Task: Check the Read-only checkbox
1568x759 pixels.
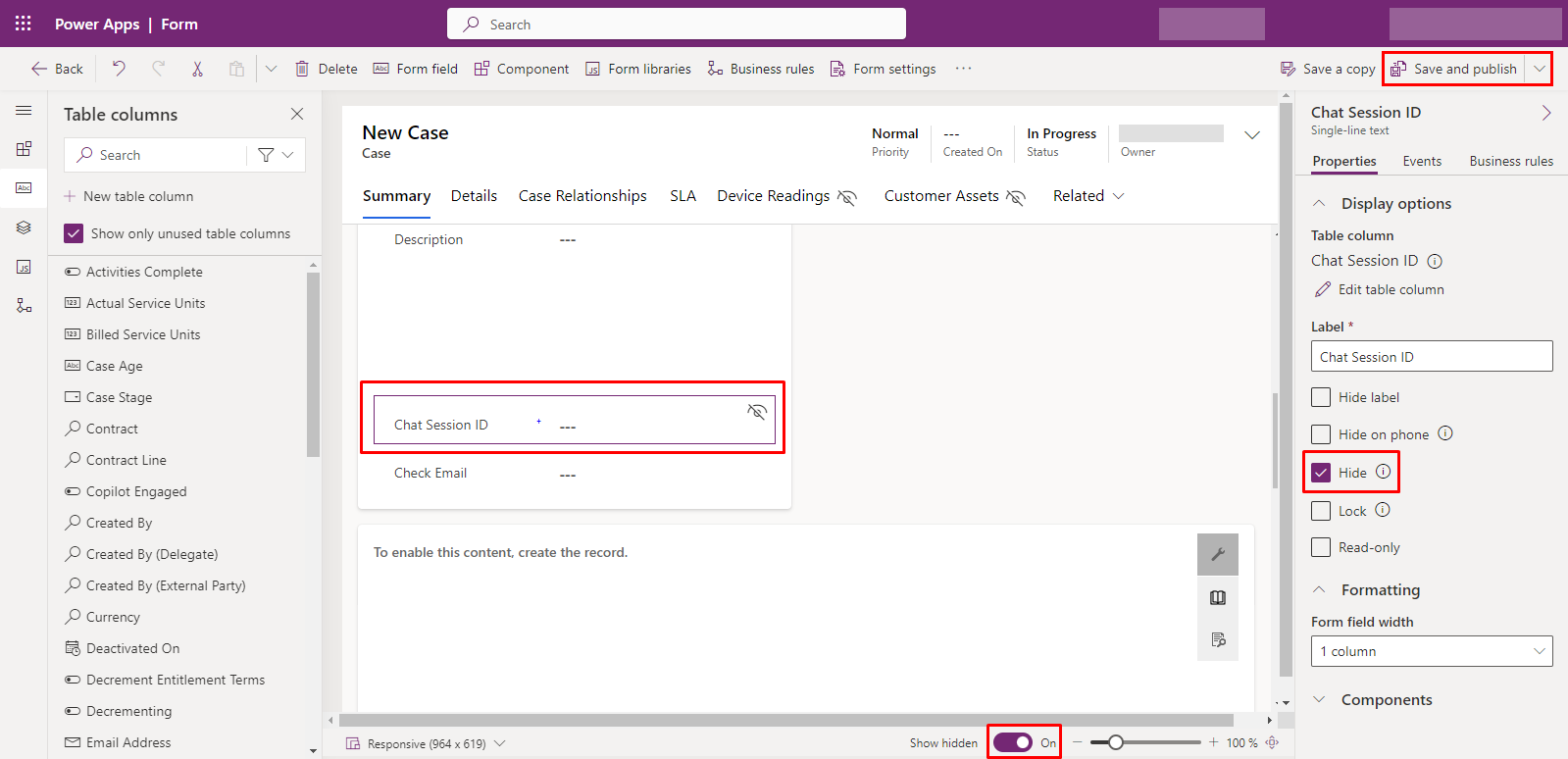Action: tap(1321, 547)
